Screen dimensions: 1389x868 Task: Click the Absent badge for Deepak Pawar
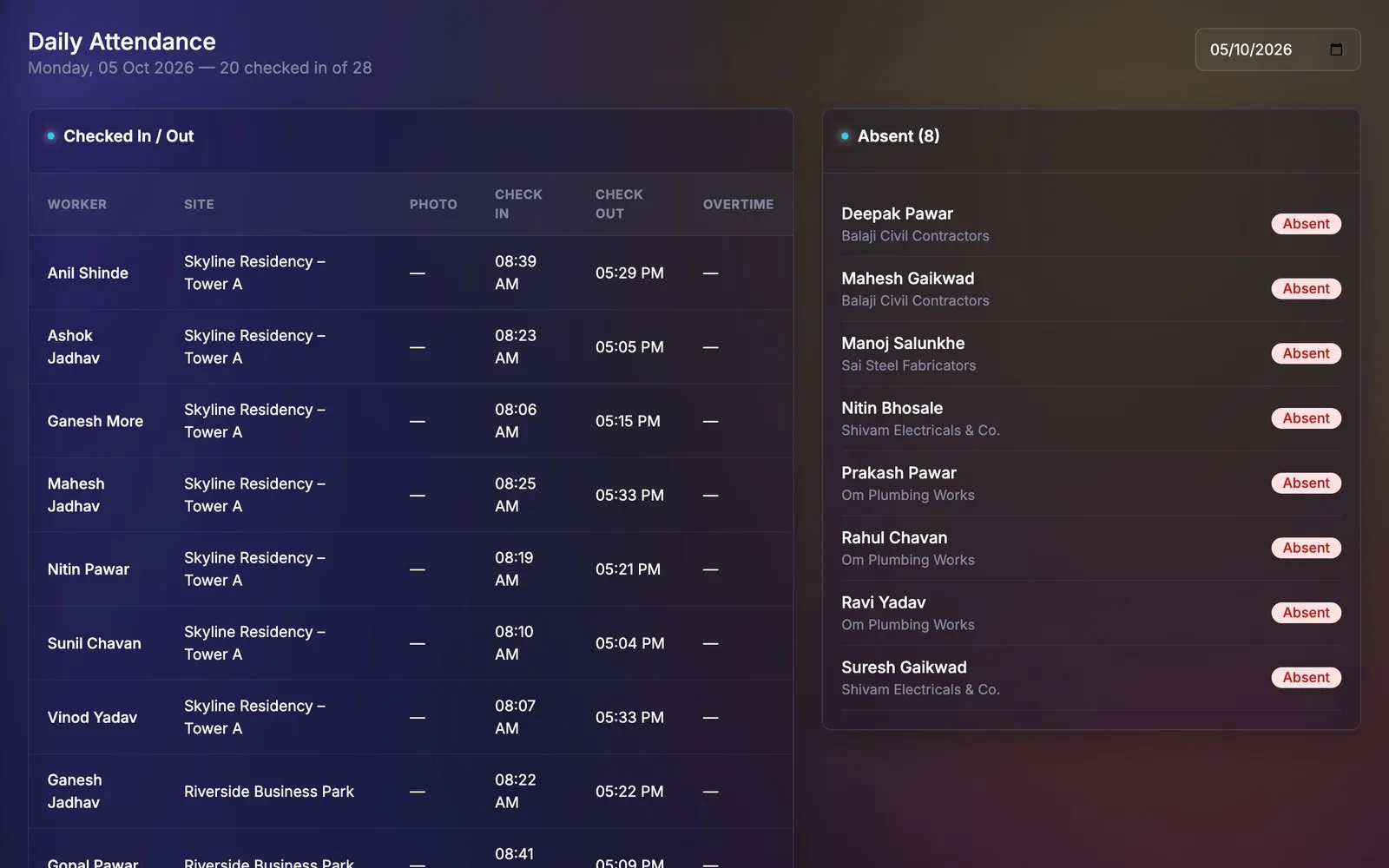tap(1306, 224)
